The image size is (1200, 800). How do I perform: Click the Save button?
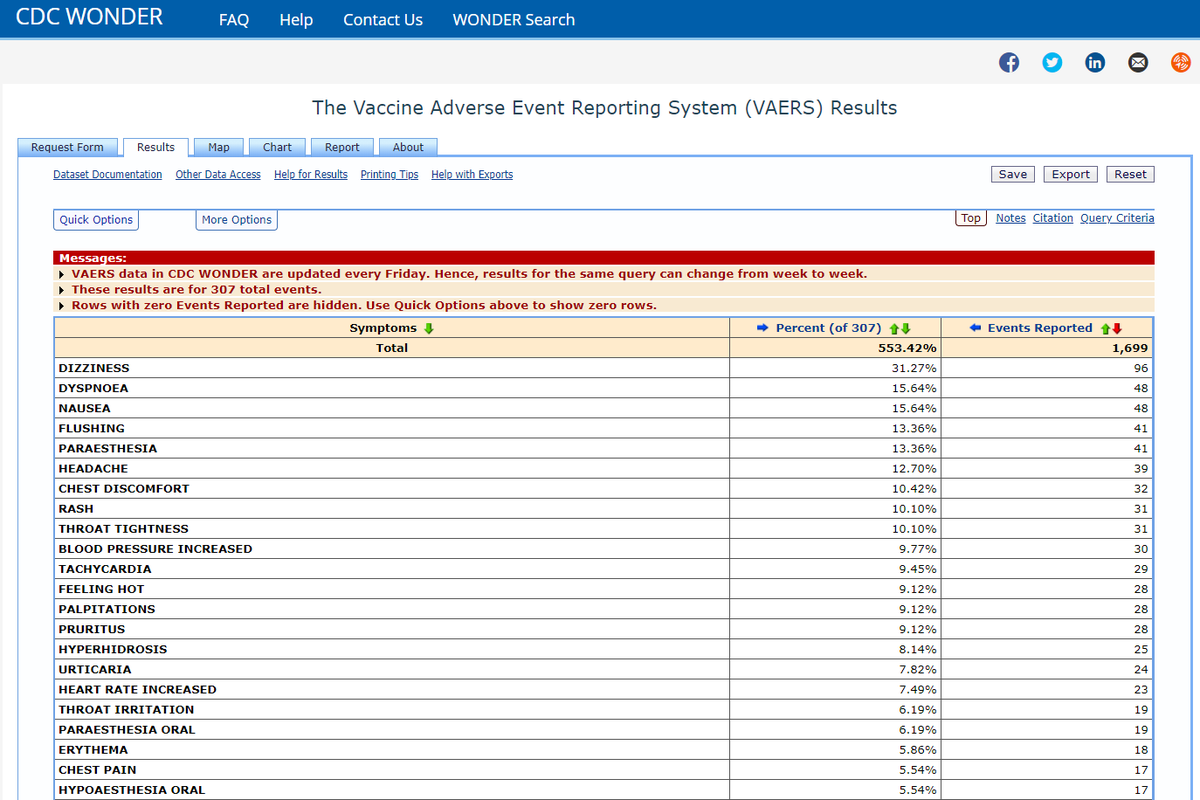point(1013,174)
